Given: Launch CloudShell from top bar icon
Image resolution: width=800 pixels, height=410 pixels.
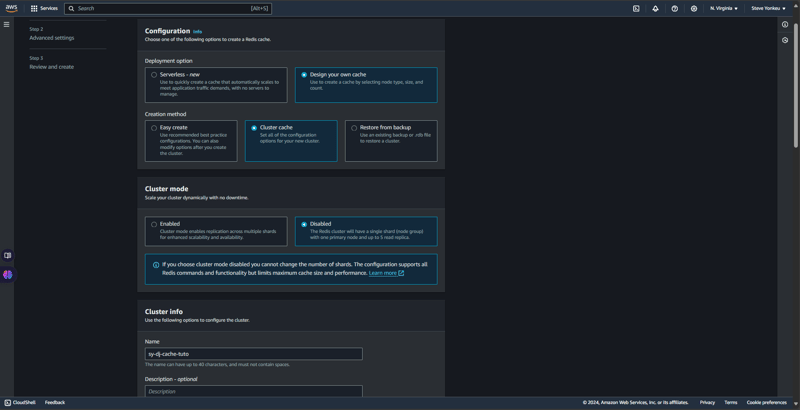Looking at the screenshot, I should (636, 9).
